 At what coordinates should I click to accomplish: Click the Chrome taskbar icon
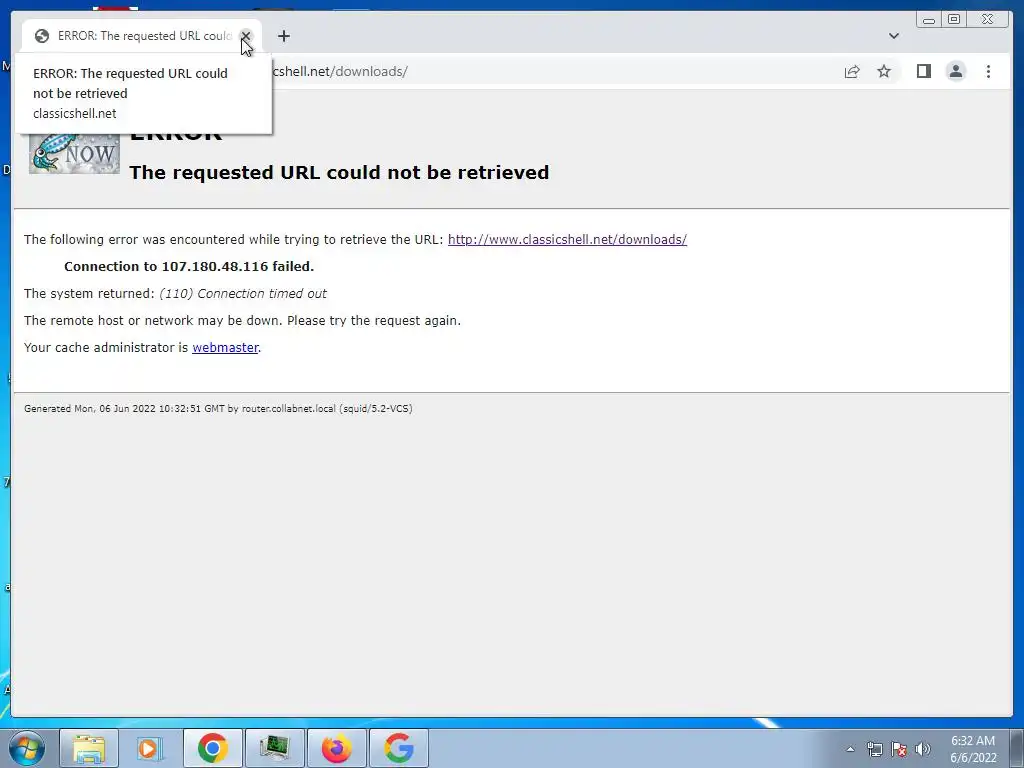213,748
